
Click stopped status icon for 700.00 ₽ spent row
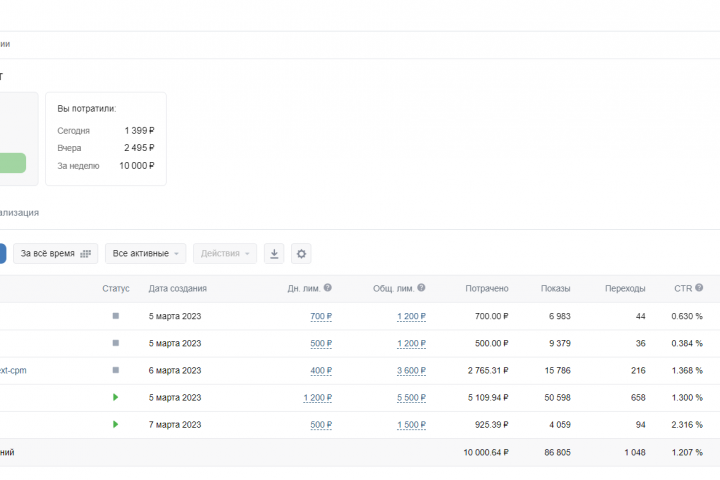116,316
